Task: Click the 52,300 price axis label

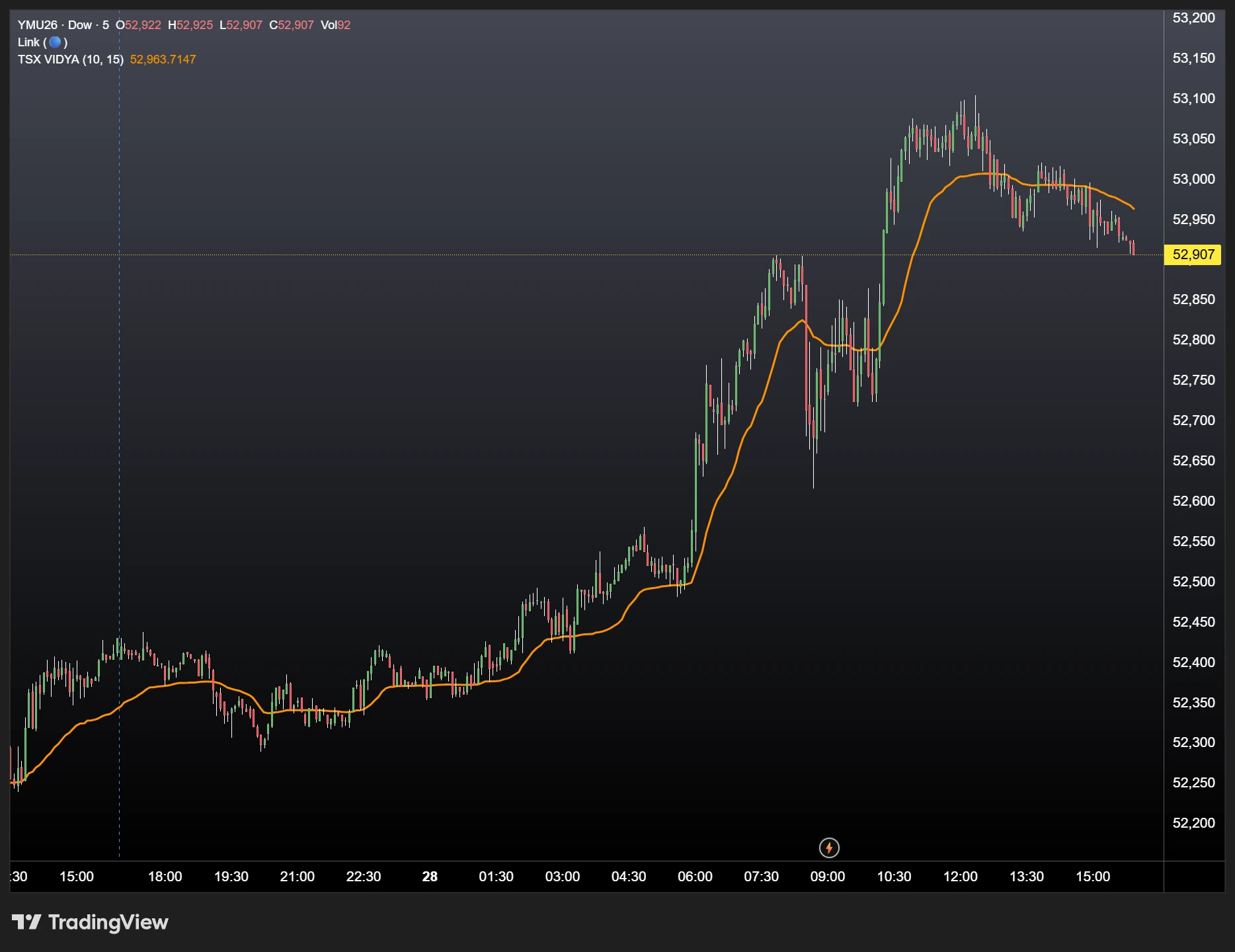Action: pyautogui.click(x=1193, y=742)
